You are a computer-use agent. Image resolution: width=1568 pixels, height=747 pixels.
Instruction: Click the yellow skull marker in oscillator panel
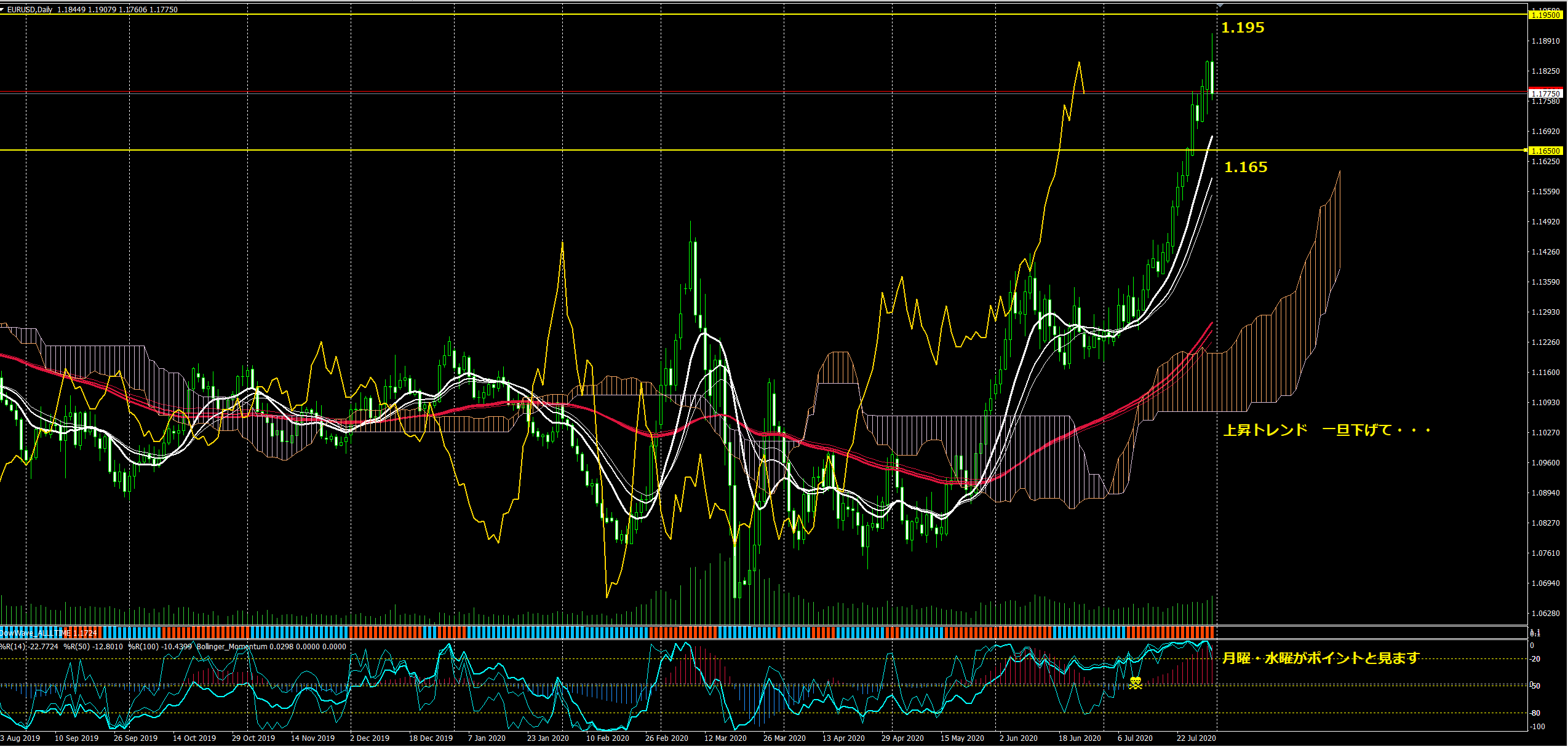tap(1135, 682)
